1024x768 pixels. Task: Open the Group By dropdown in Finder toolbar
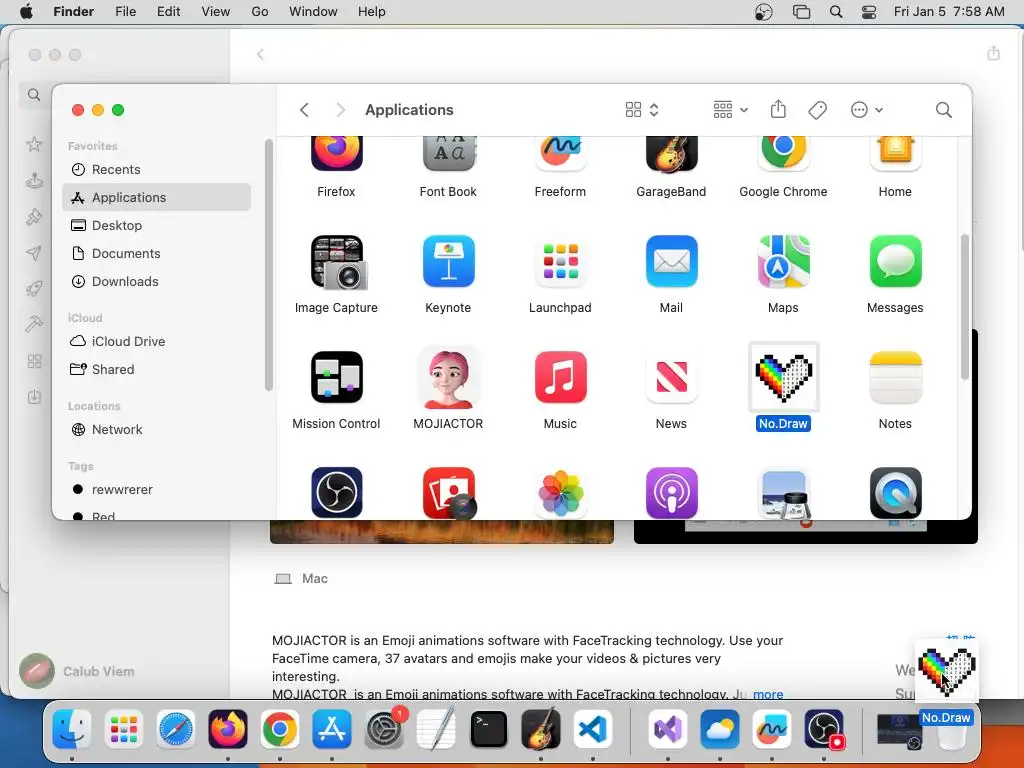tap(731, 110)
